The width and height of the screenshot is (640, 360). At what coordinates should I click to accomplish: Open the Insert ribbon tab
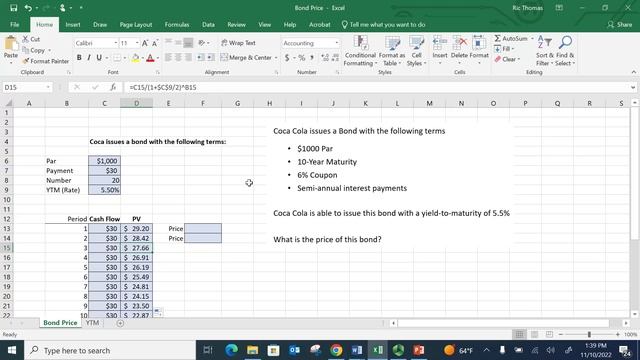[73, 24]
